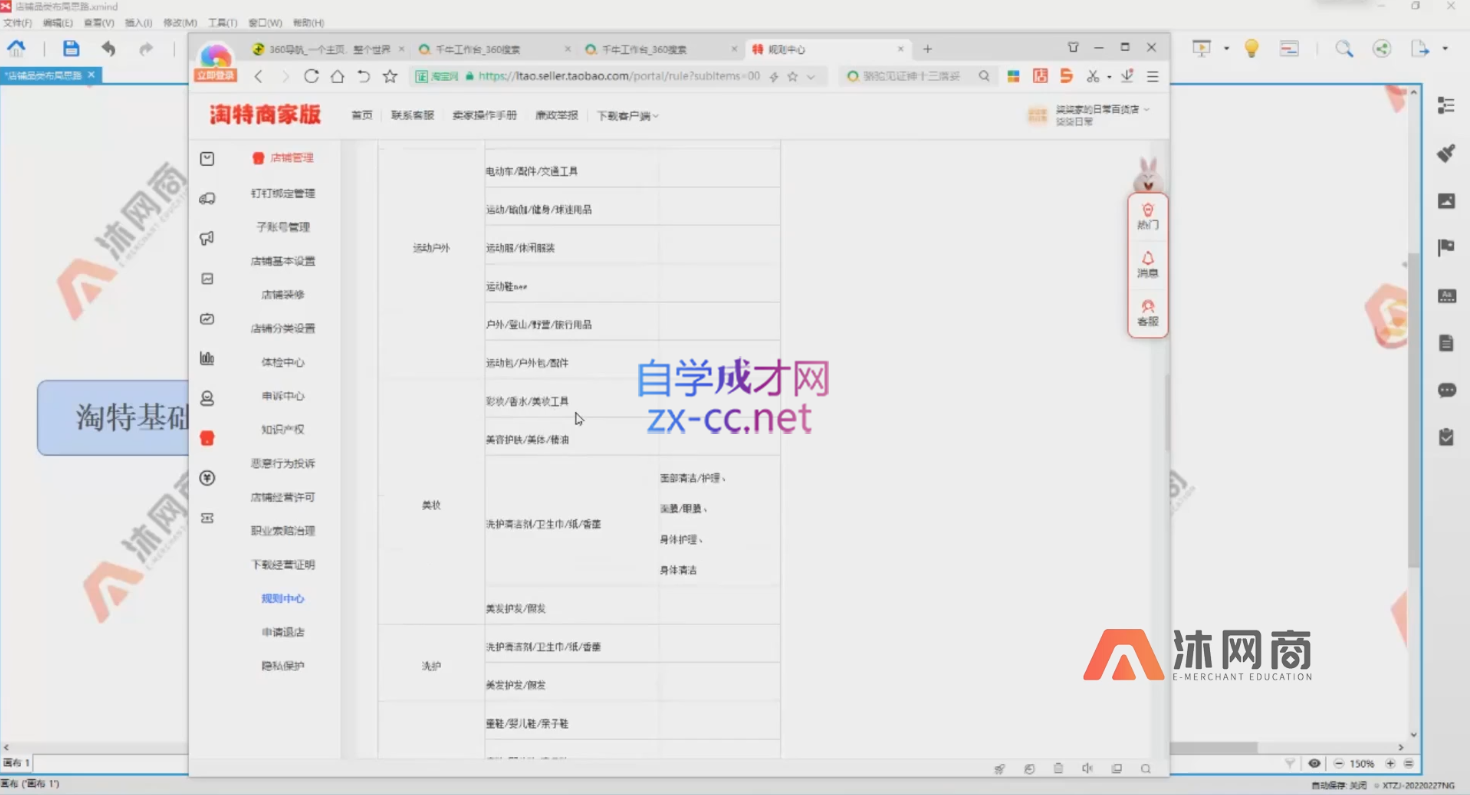Screen dimensions: 1470x795
Task: Open 隐私保护 in sidebar
Action: tap(283, 666)
